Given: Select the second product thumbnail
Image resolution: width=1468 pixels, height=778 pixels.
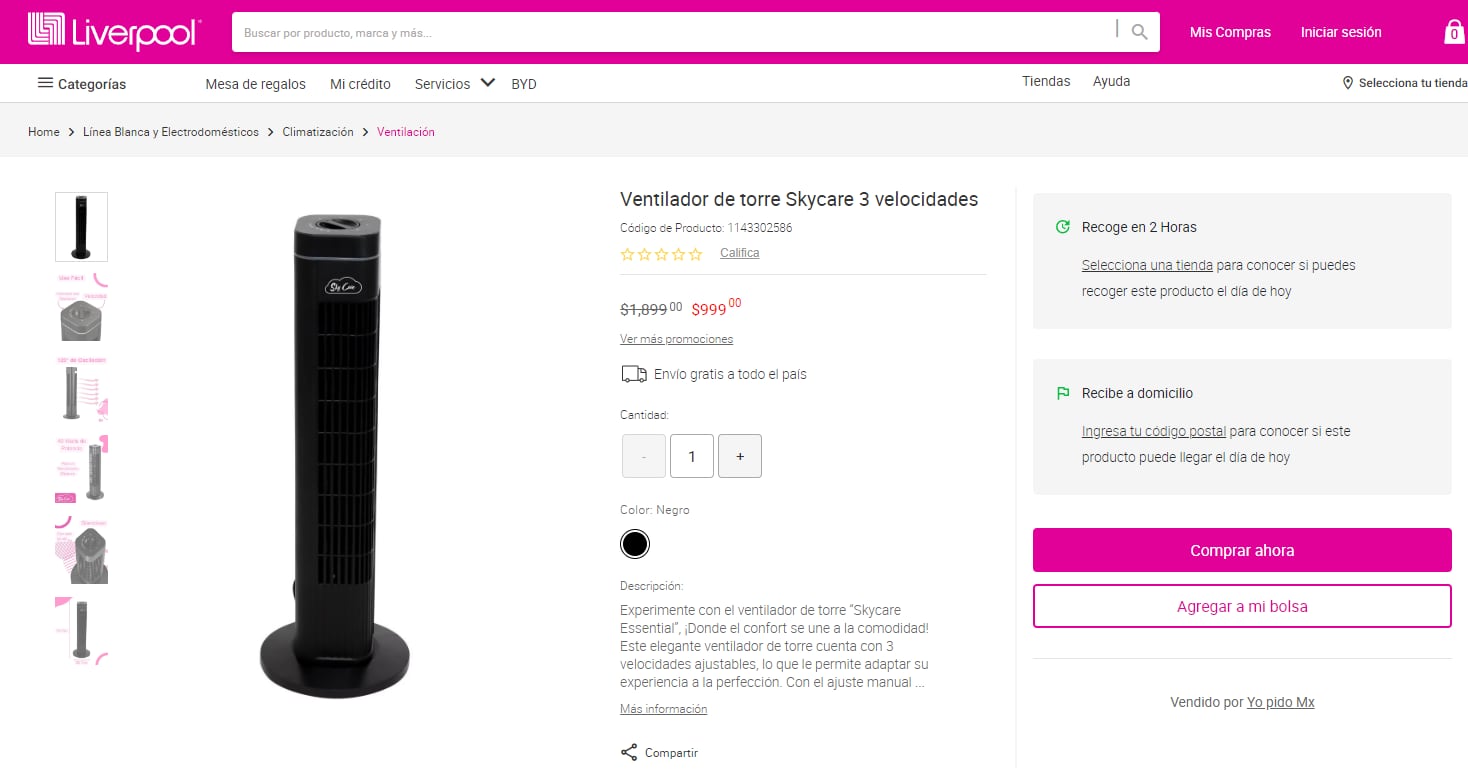Looking at the screenshot, I should coord(81,306).
